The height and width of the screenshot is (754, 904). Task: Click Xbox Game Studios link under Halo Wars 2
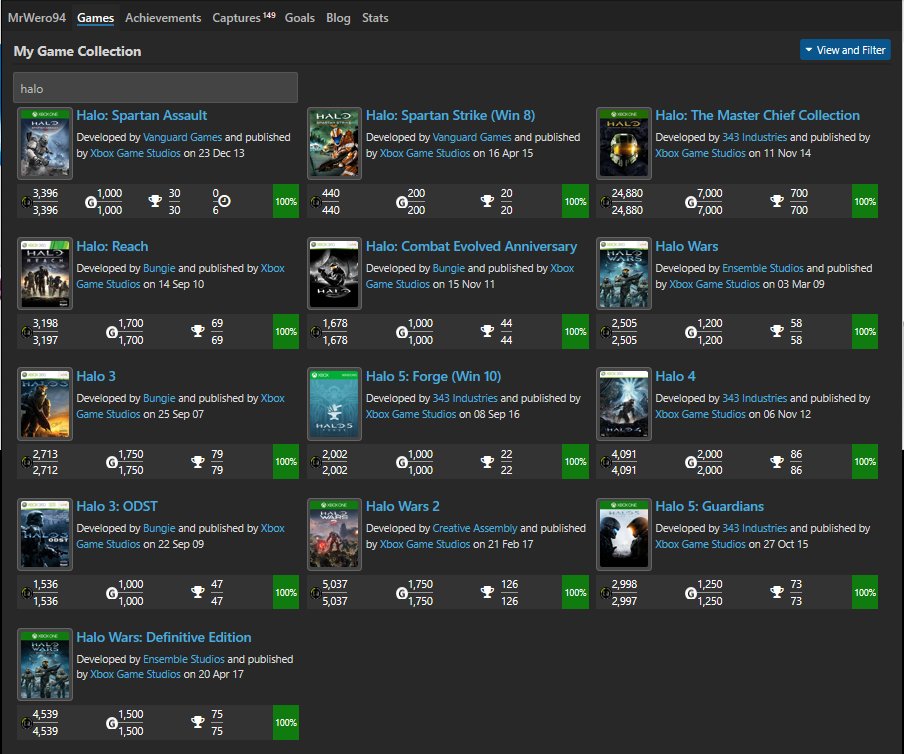click(425, 544)
